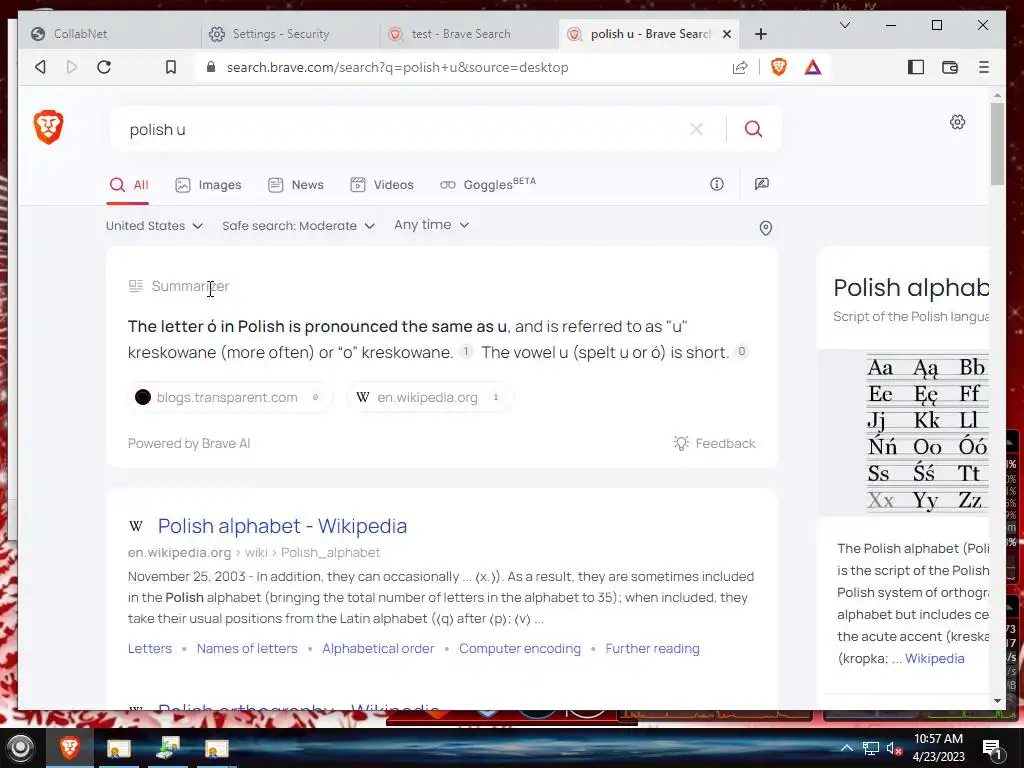Open the Further reading sublink

pos(652,648)
